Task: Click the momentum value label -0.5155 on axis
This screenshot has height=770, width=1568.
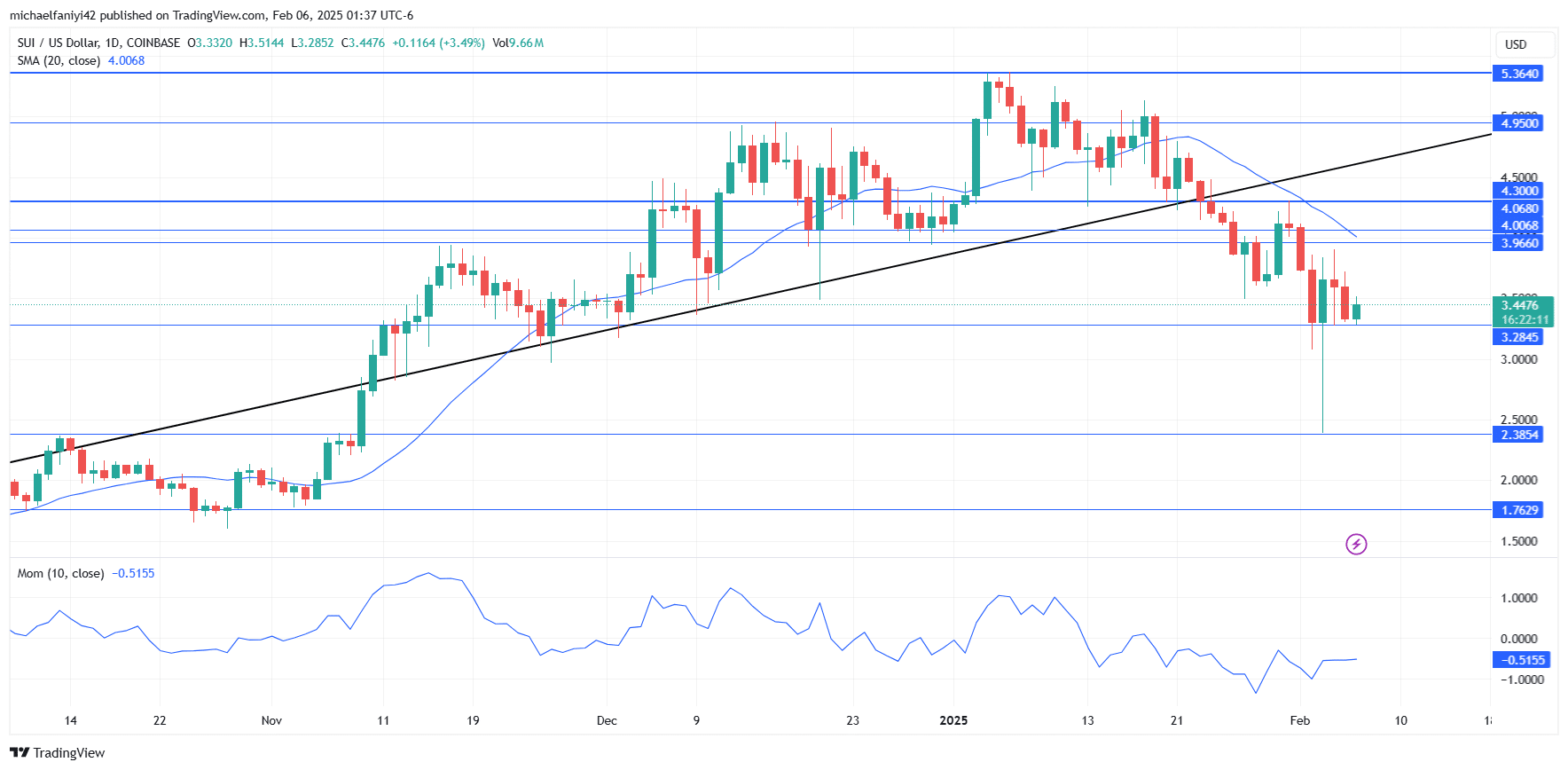Action: pos(1521,660)
